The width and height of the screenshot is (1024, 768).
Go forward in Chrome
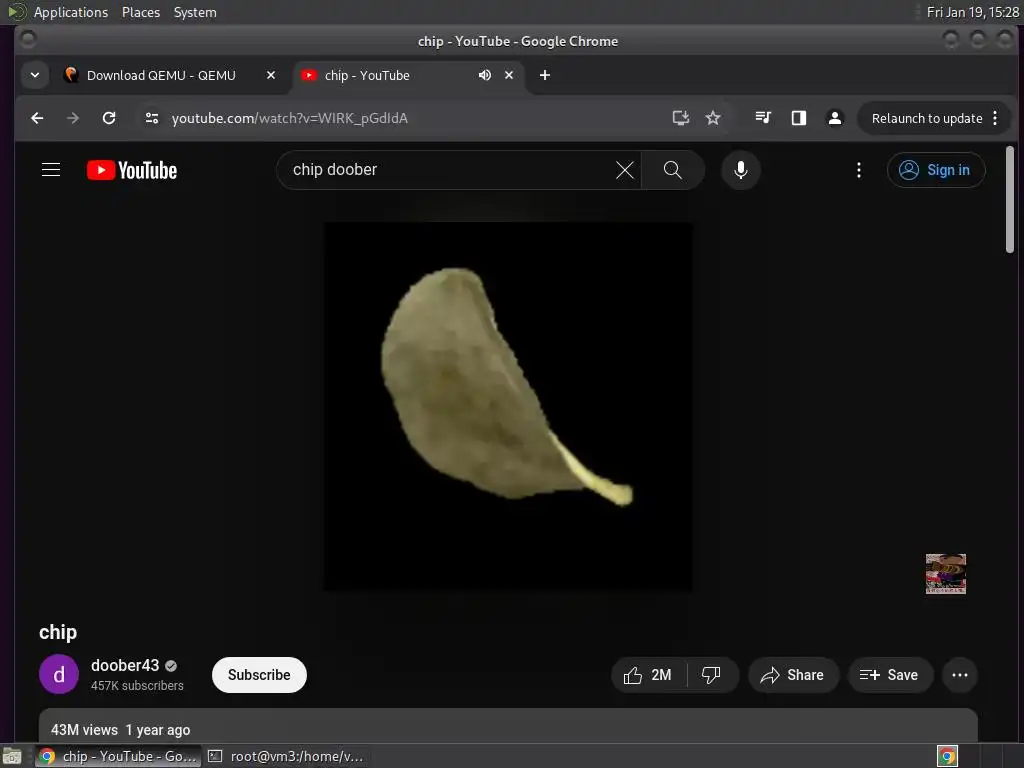[73, 118]
